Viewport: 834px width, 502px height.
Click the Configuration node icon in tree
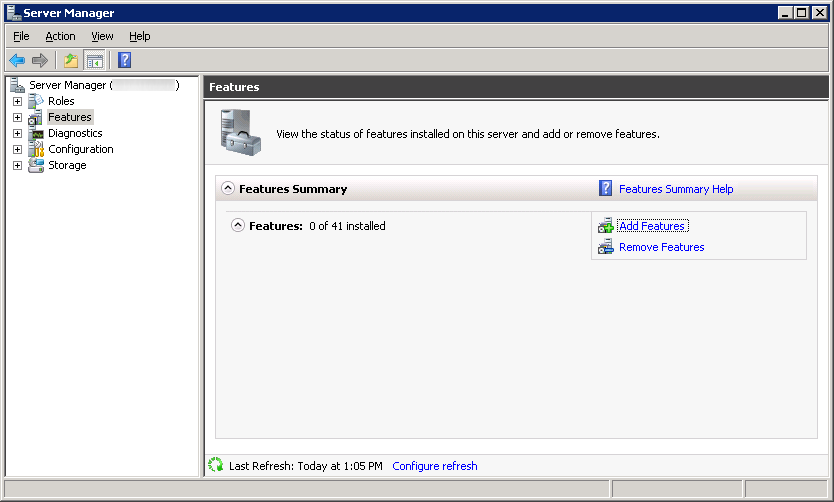click(x=36, y=149)
